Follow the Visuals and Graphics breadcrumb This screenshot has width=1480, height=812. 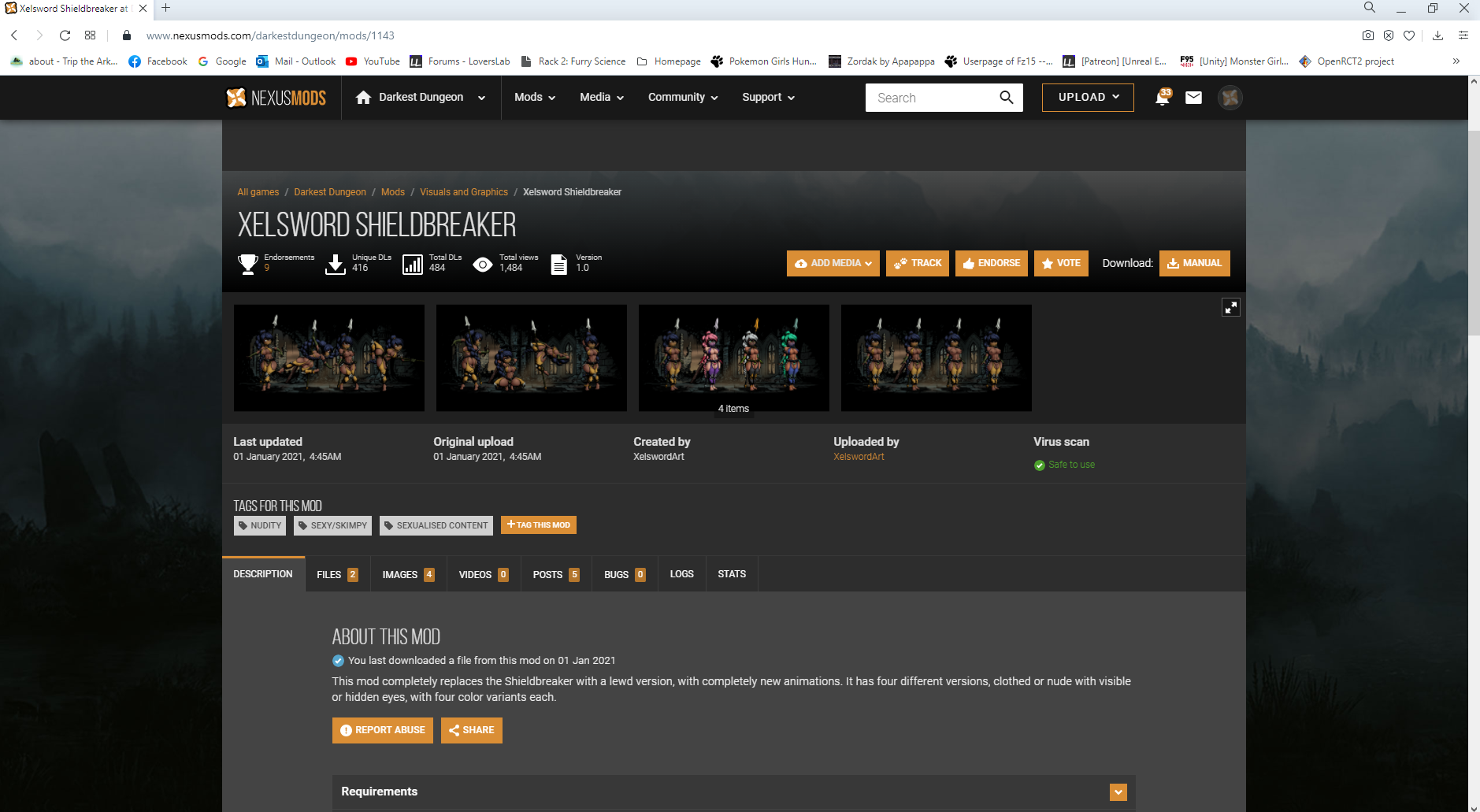pyautogui.click(x=464, y=192)
